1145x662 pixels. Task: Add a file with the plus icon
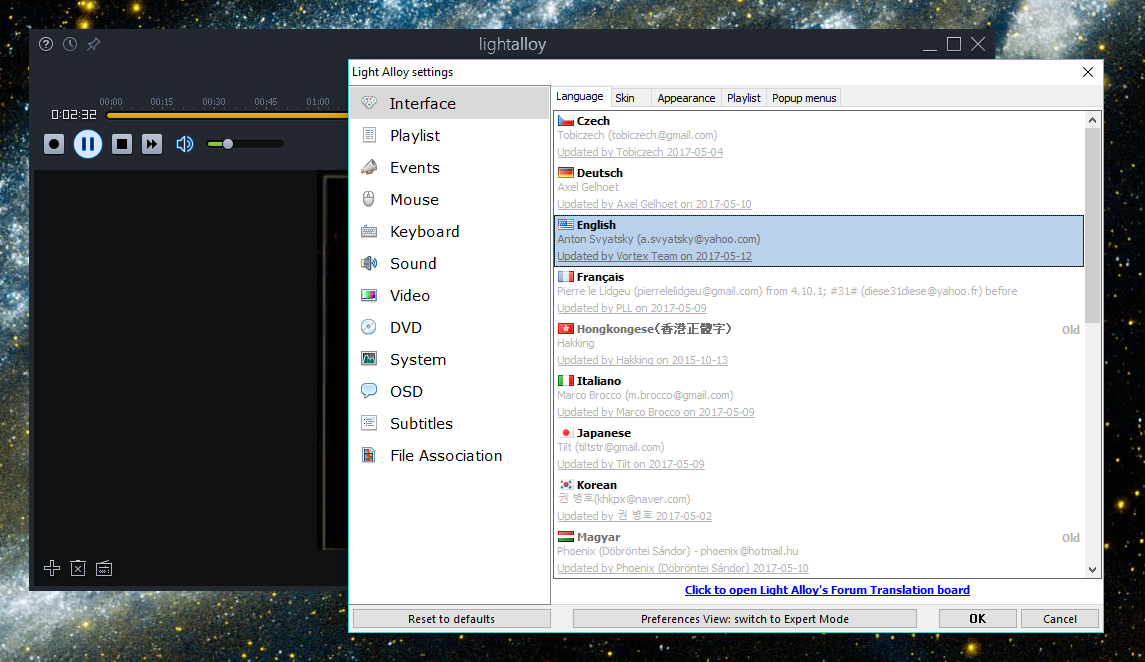click(x=52, y=568)
